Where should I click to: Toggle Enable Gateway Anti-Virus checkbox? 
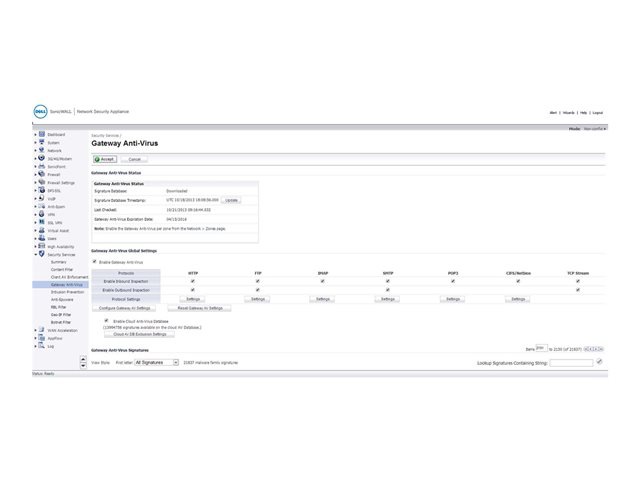[x=95, y=262]
